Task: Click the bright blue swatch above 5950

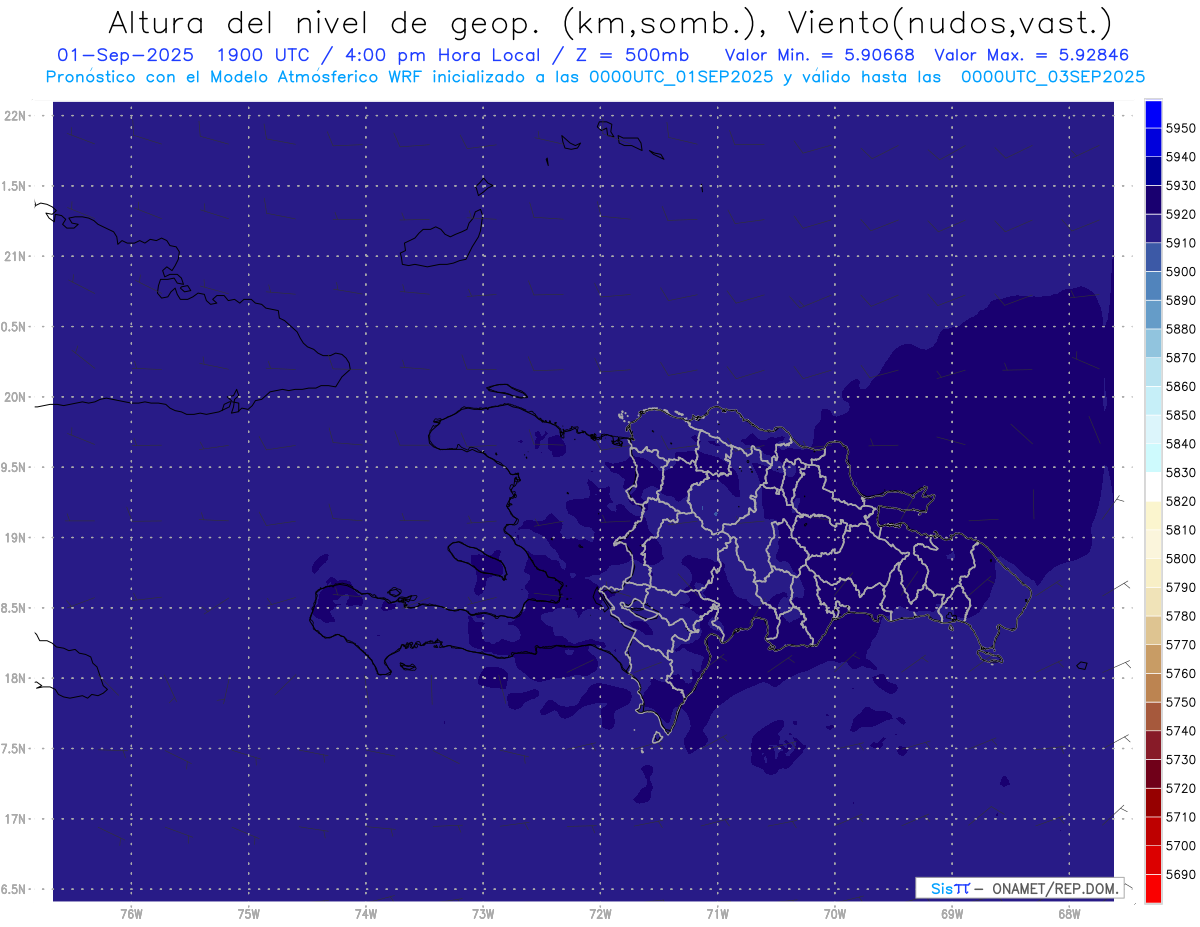Action: 1153,114
